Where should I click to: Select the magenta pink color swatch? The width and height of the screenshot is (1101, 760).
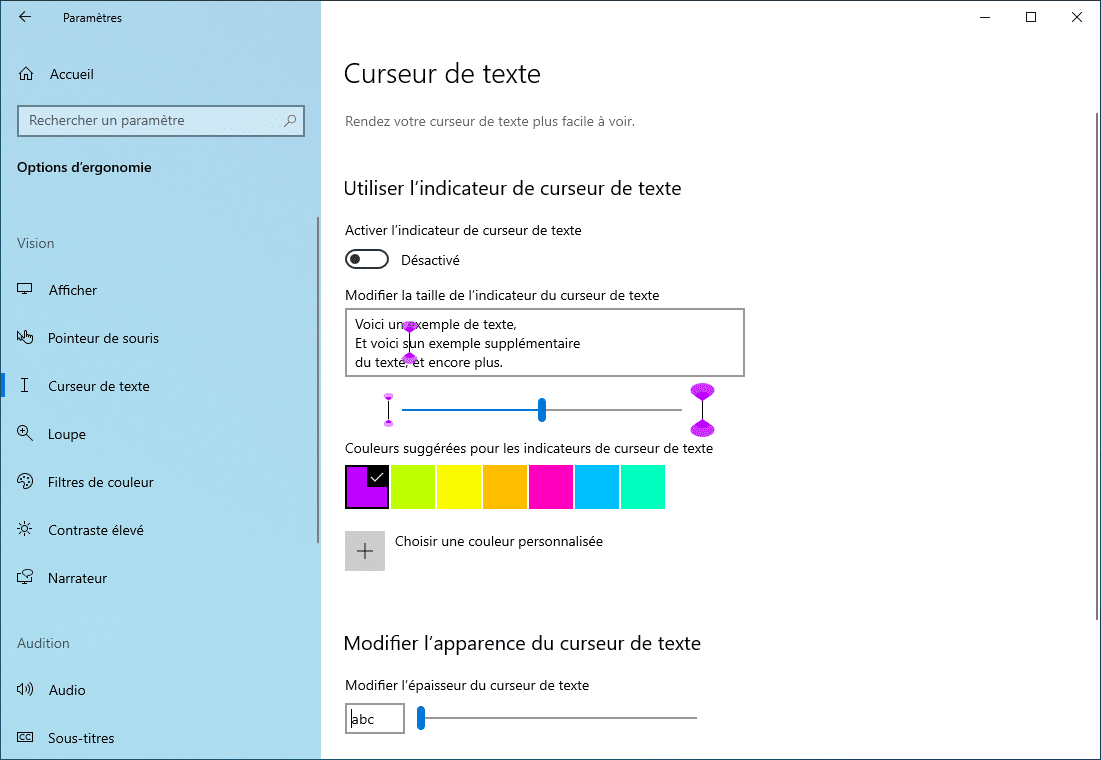coord(550,487)
